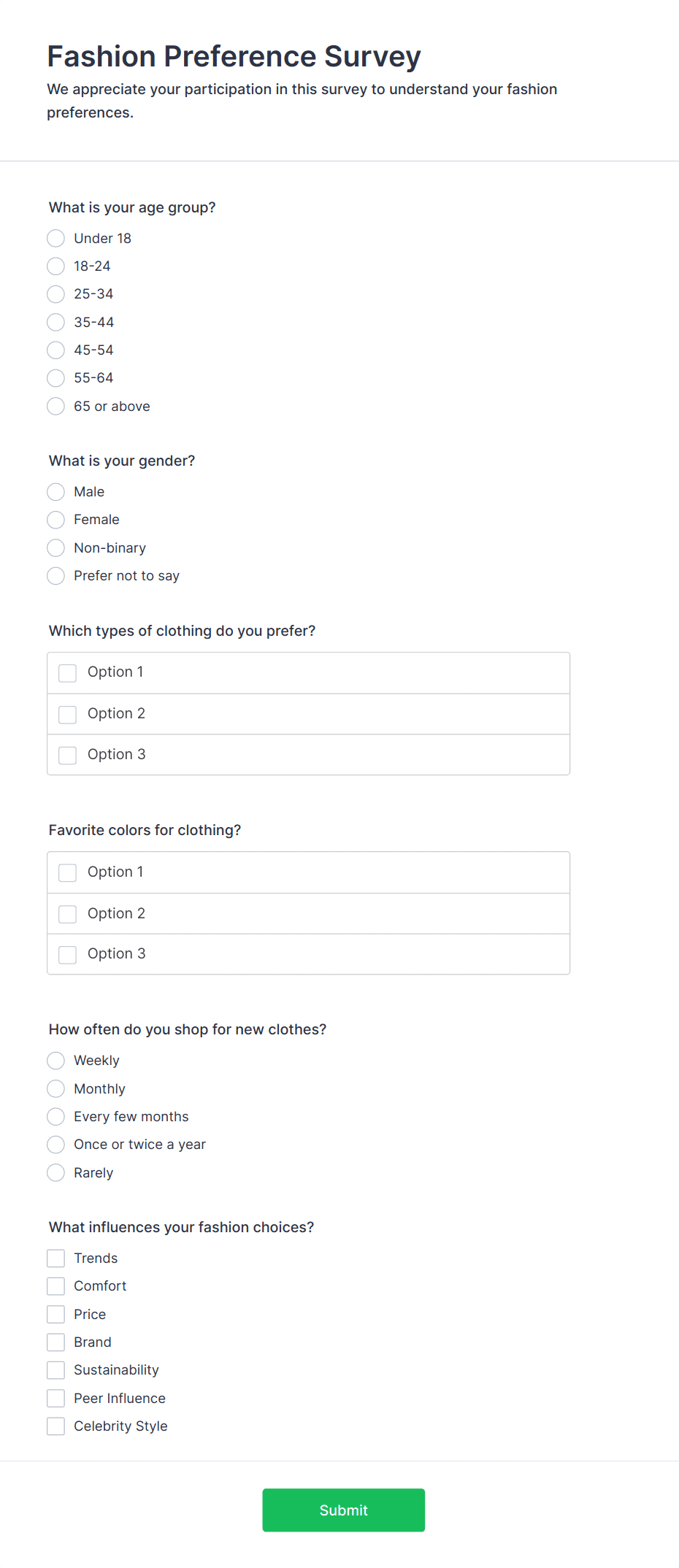Tick Option 3 under favorite colors

68,955
